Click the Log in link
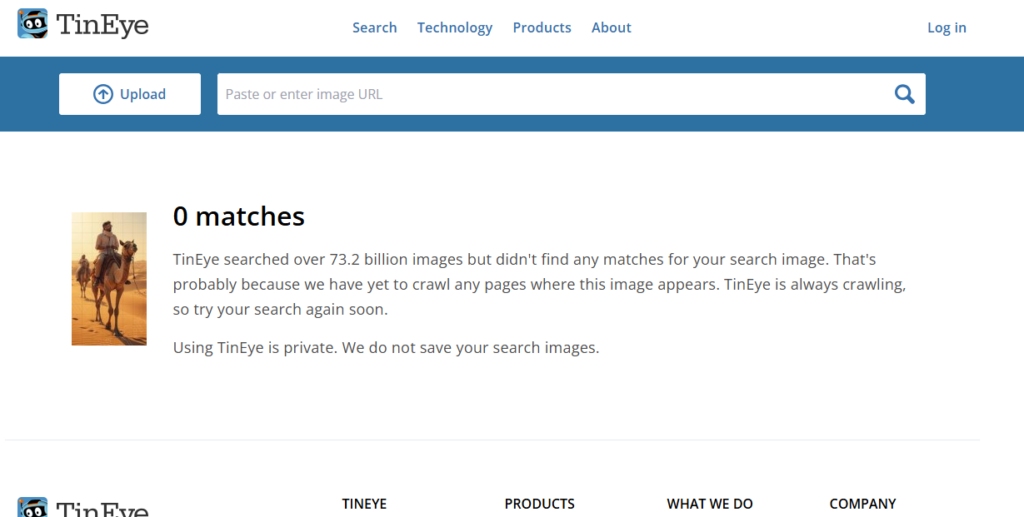This screenshot has height=517, width=1024. click(946, 28)
